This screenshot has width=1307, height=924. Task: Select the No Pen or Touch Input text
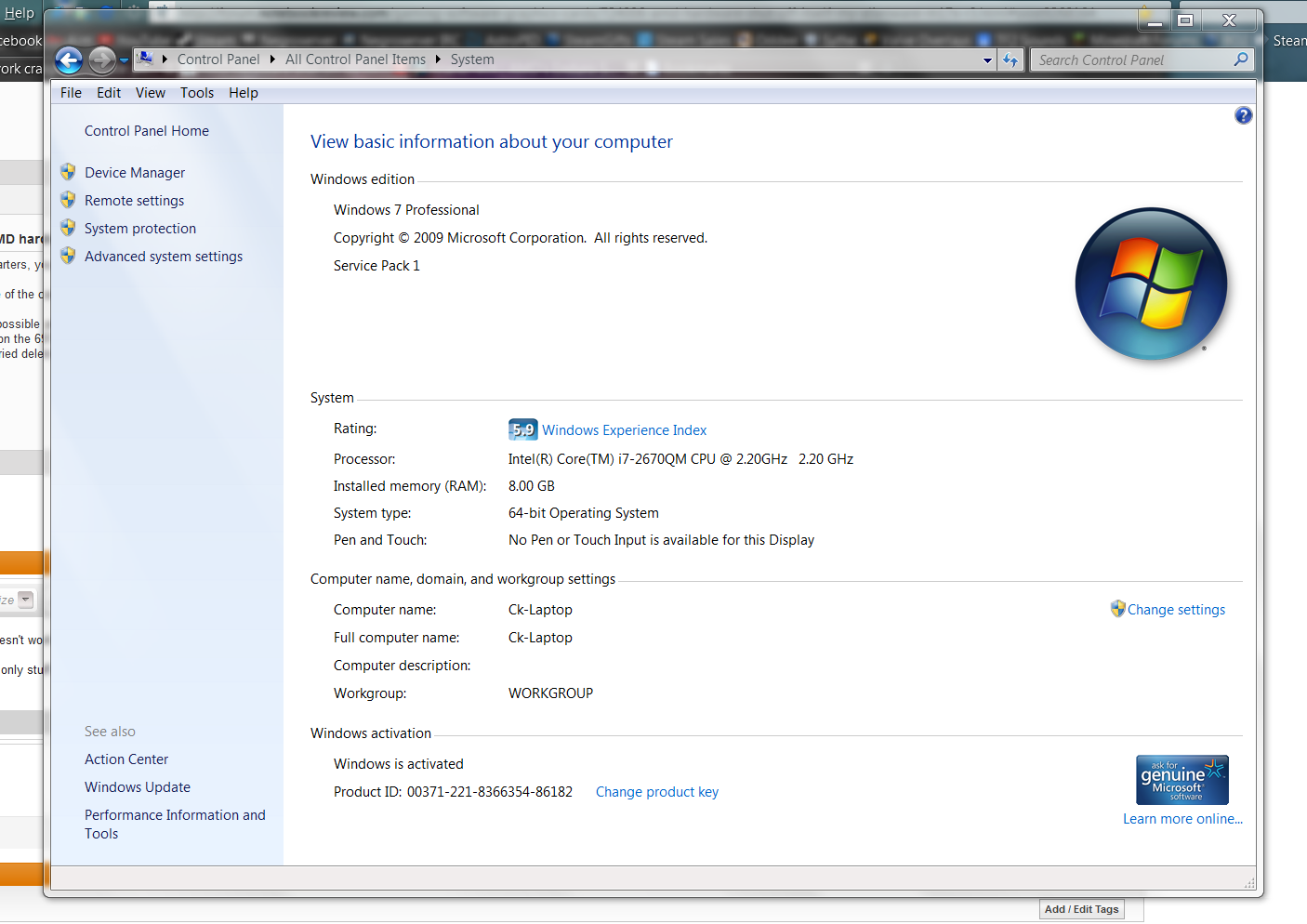click(x=661, y=540)
